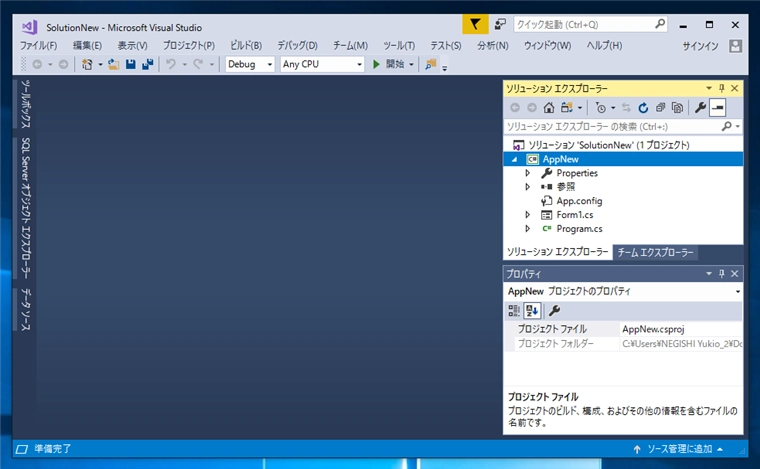Viewport: 760px width, 469px height.
Task: Expand the Form1.cs node
Action: coord(528,215)
